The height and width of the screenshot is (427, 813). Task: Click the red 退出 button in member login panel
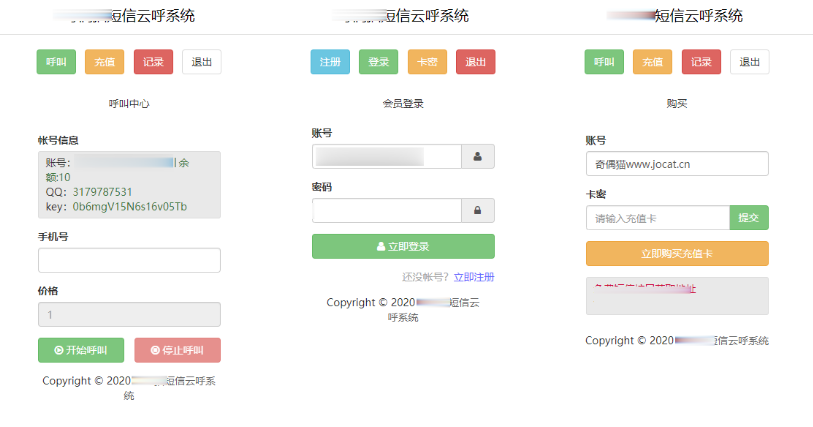click(475, 62)
